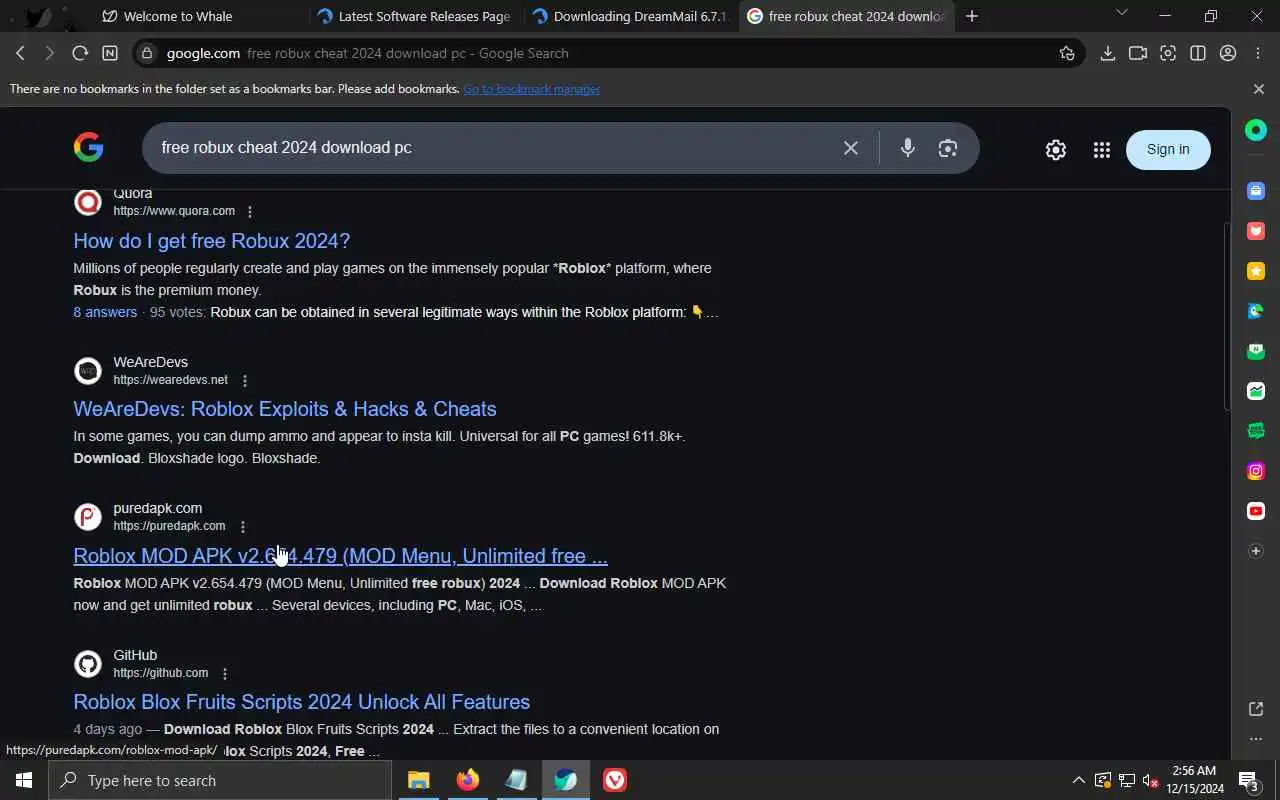Open Vivaldi browser from taskbar
1280x800 pixels.
615,780
